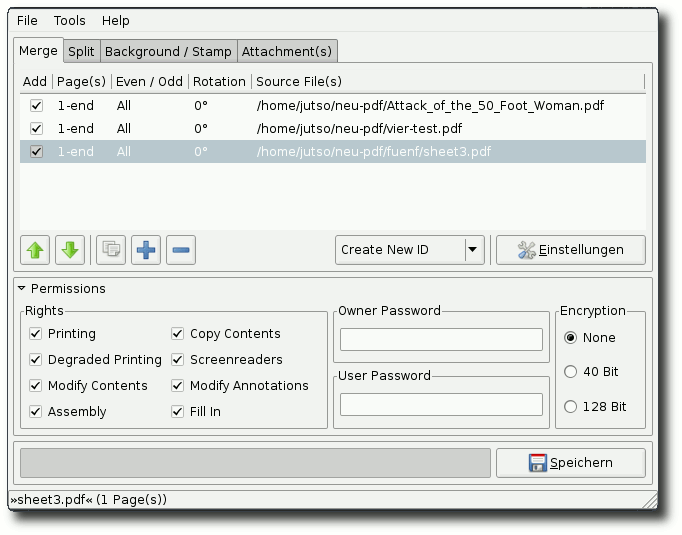Move selected file down with green arrow
The height and width of the screenshot is (535, 682).
point(70,250)
